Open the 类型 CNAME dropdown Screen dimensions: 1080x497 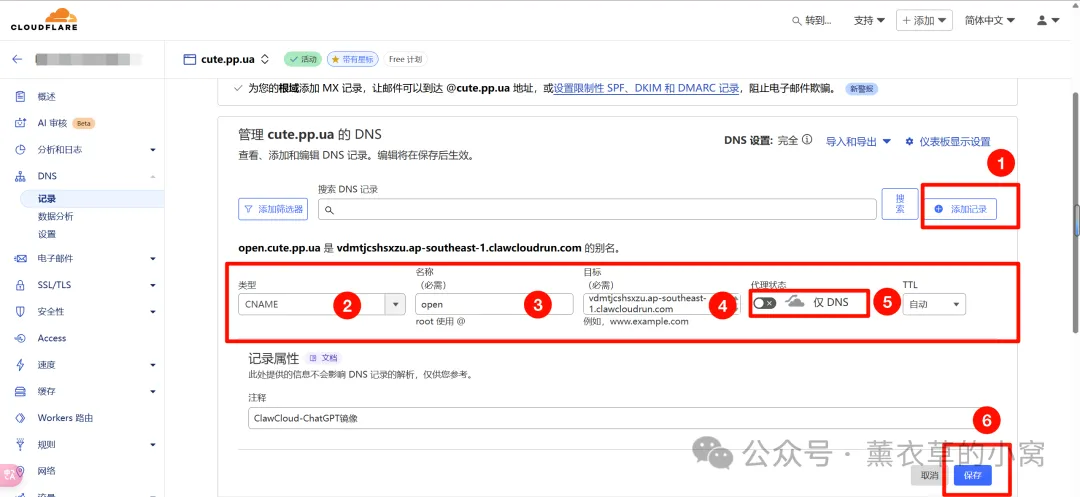pyautogui.click(x=322, y=304)
